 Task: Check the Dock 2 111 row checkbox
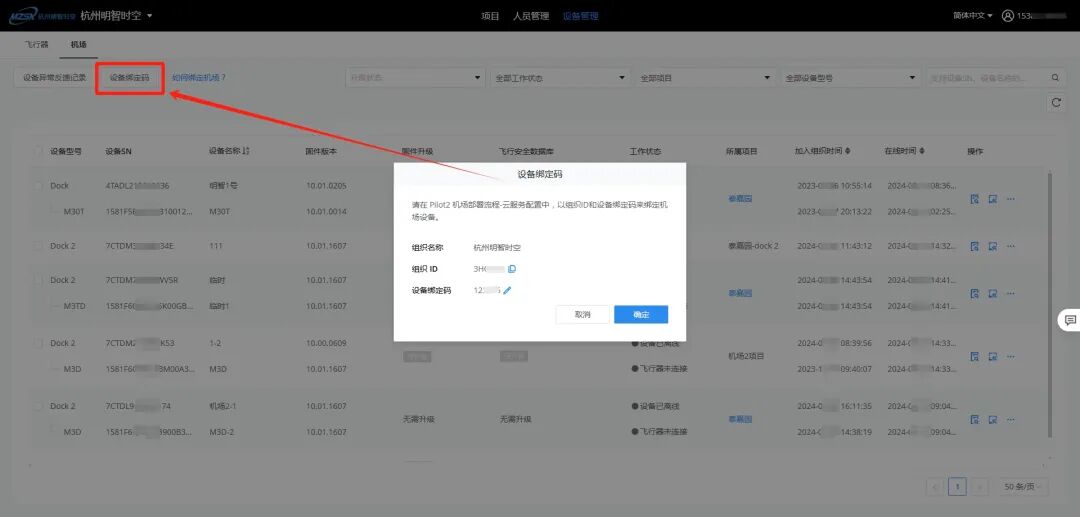38,246
